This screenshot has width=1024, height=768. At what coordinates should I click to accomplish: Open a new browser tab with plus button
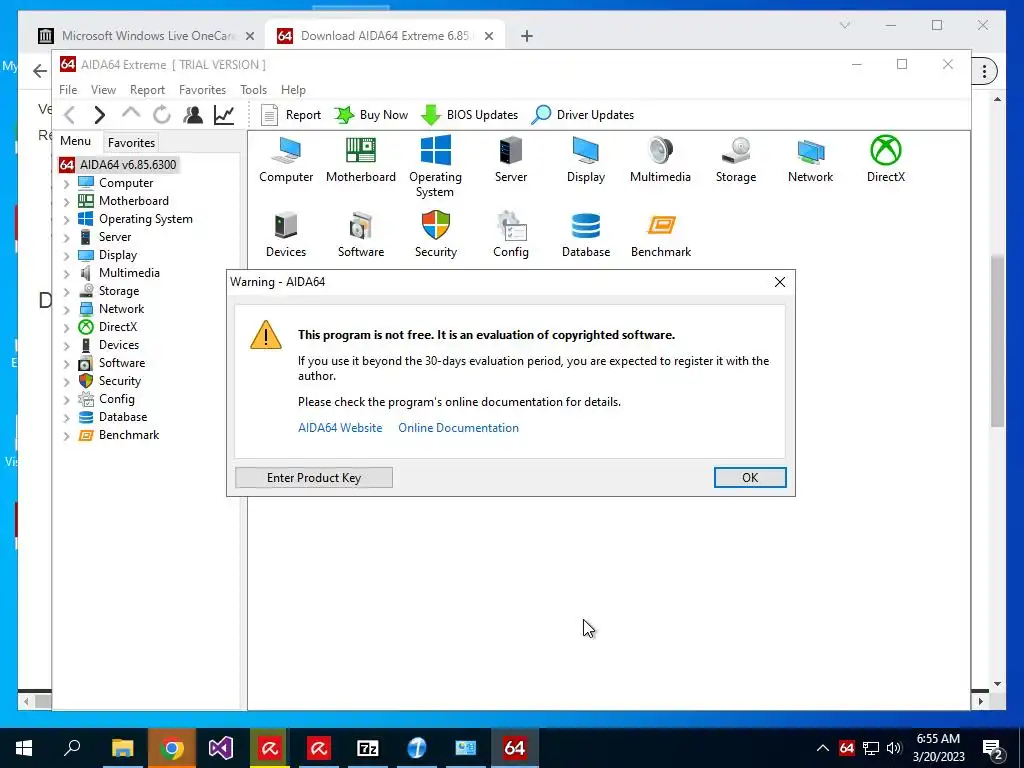tap(527, 36)
